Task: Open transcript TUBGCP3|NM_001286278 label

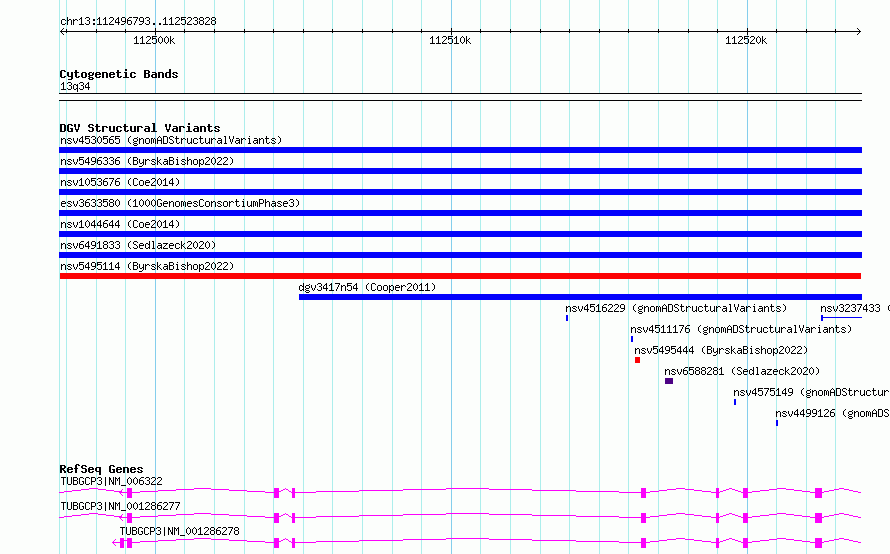Action: click(179, 531)
